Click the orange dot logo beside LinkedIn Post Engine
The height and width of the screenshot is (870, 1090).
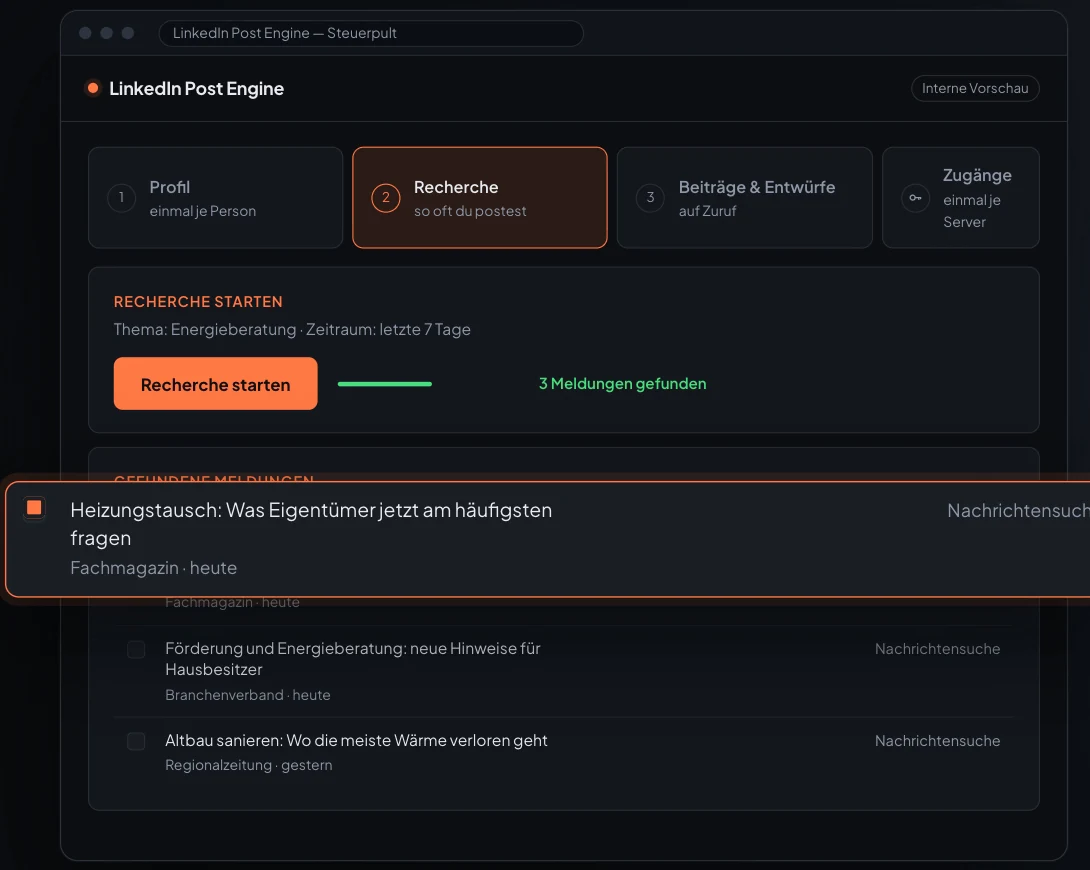(x=92, y=88)
